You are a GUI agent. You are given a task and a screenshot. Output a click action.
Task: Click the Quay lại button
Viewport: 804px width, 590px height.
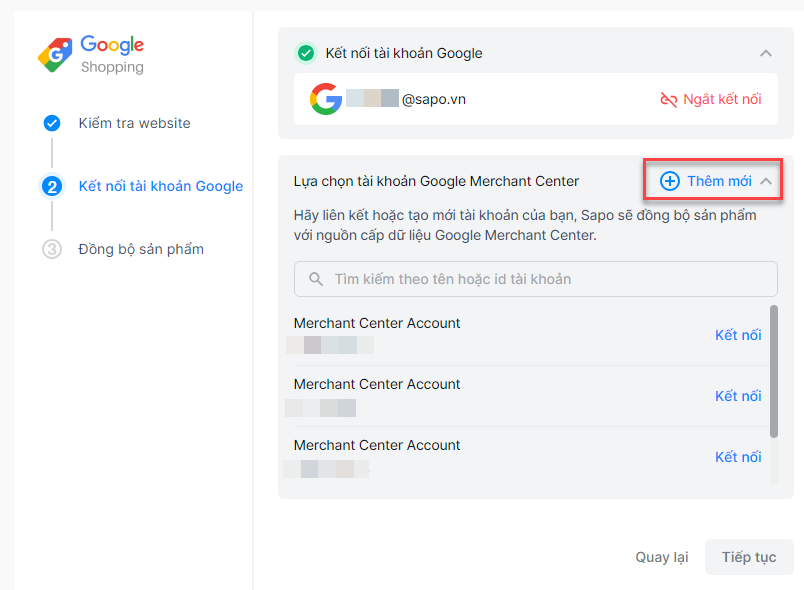pos(661,557)
